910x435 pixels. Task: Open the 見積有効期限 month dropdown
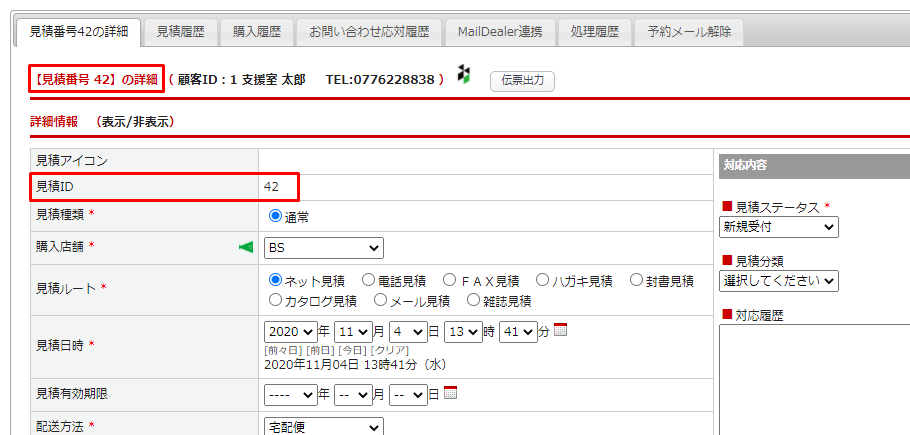click(353, 395)
